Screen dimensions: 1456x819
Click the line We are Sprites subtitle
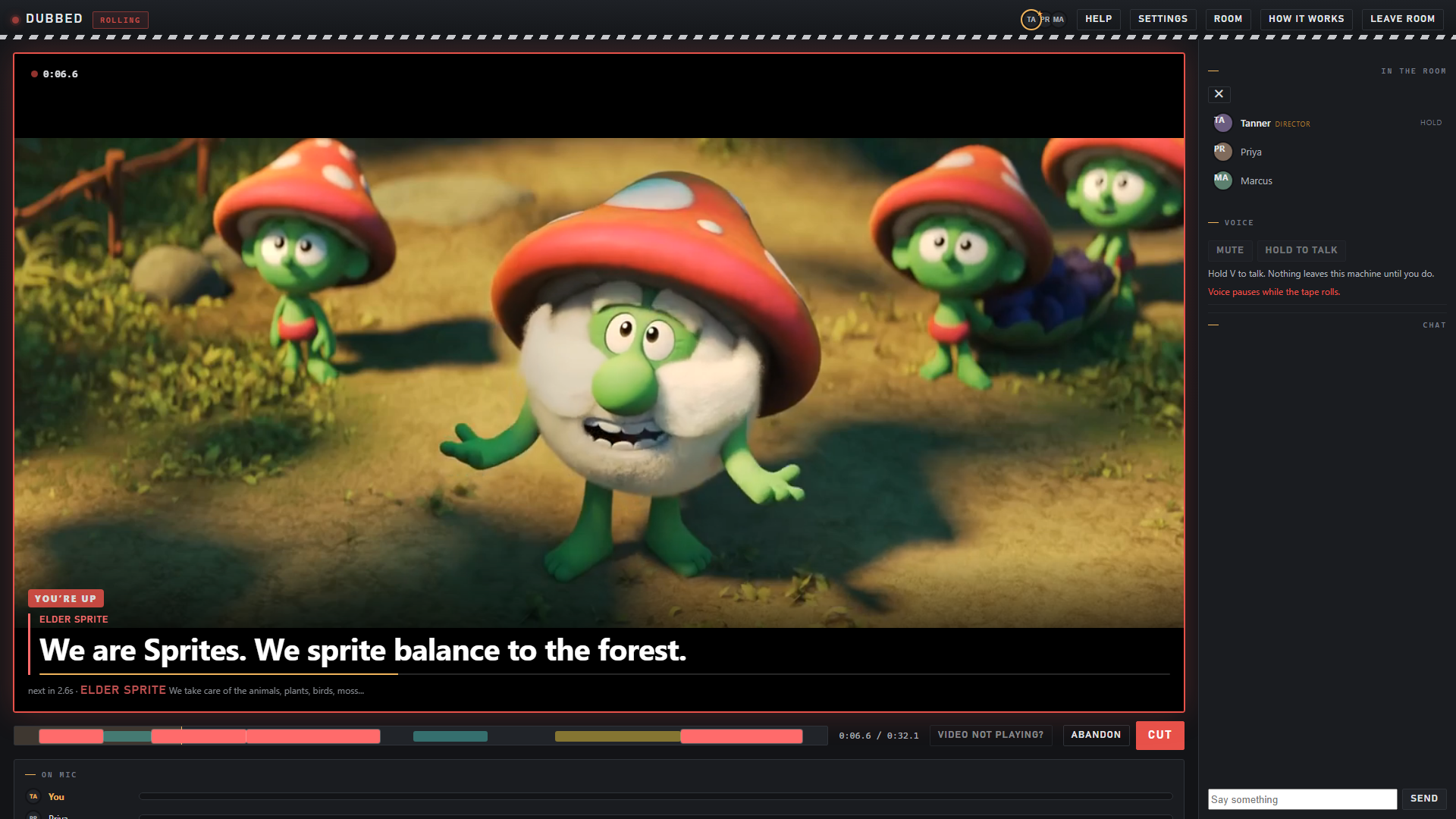coord(362,650)
